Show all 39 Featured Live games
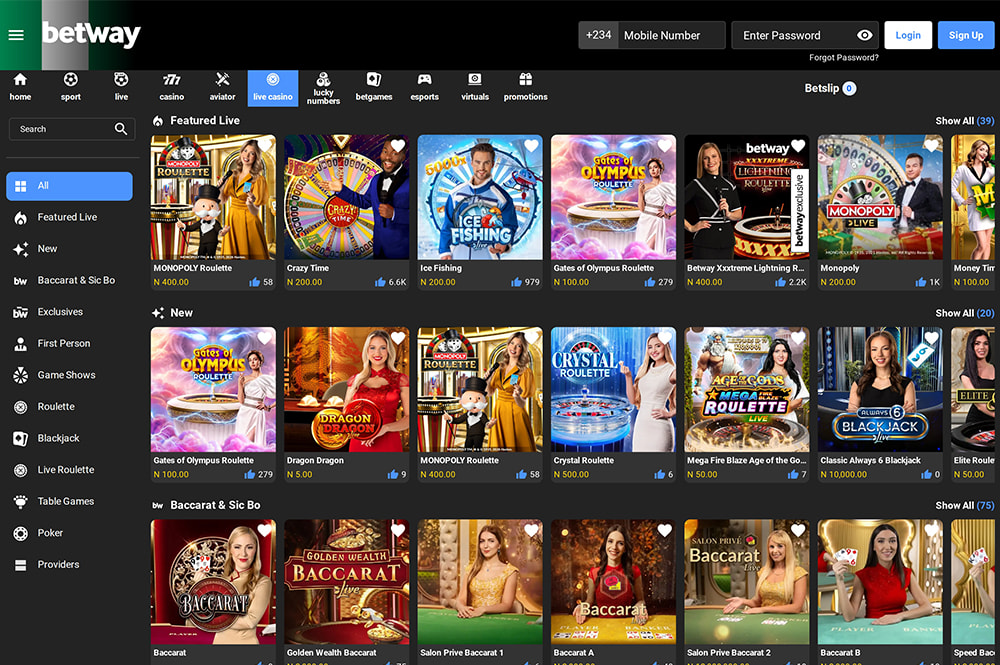The width and height of the screenshot is (1000, 665). click(964, 121)
